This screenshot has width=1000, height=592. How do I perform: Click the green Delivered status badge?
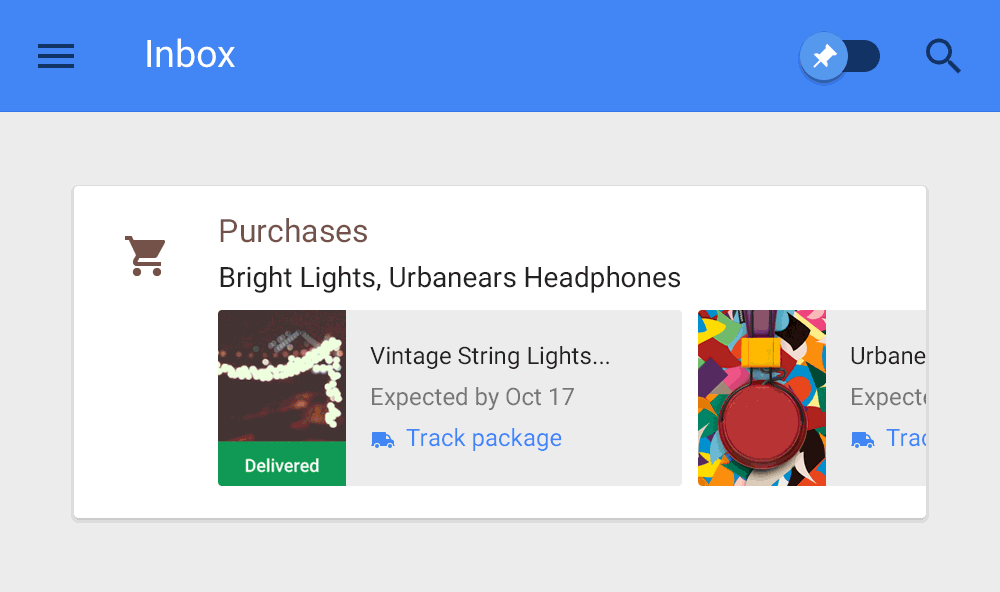pyautogui.click(x=282, y=466)
